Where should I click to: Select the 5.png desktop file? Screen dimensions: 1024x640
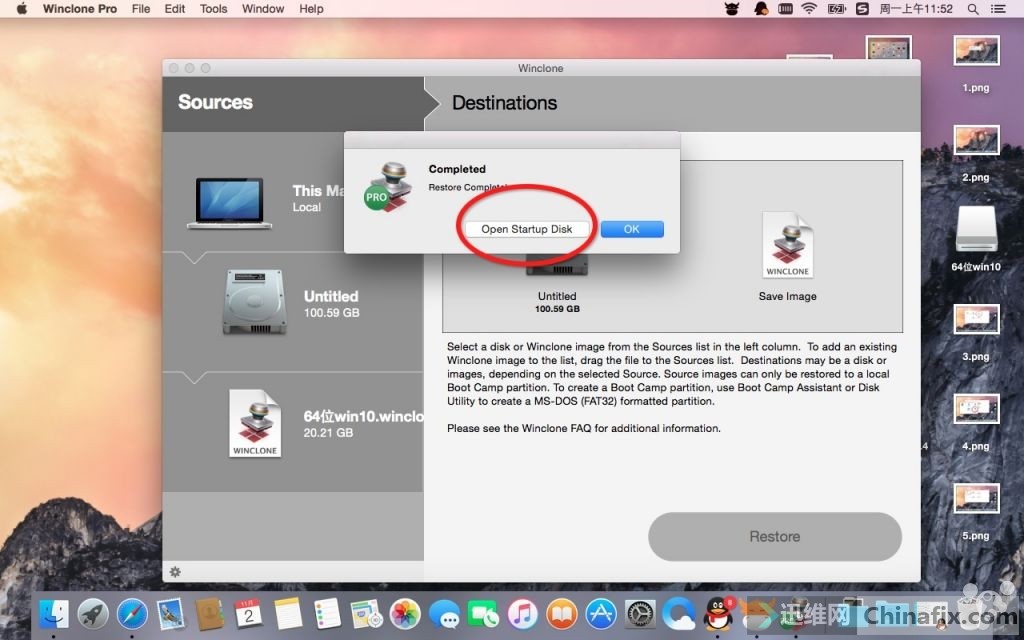click(976, 512)
